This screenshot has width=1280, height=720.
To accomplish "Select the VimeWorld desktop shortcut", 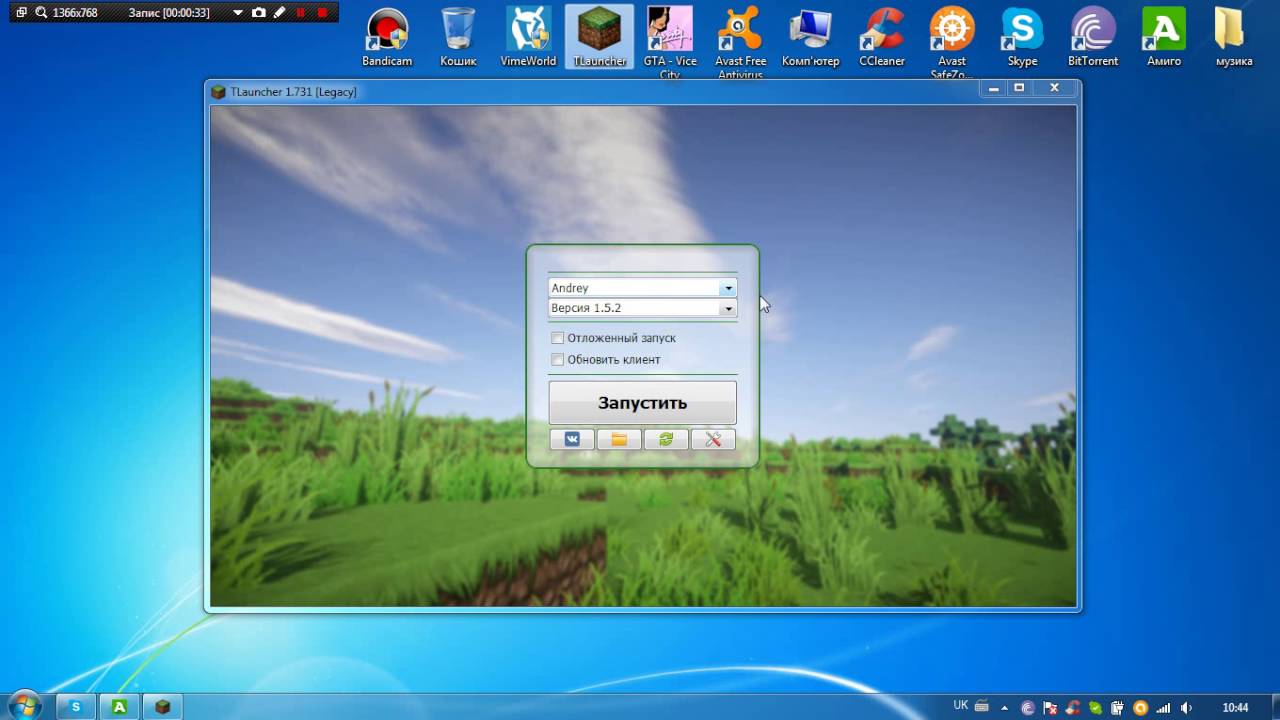I will (x=528, y=38).
